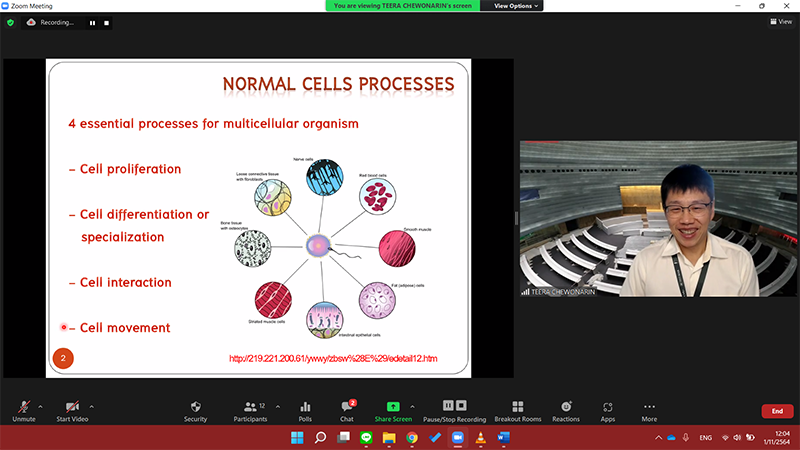Open the battery tray icon
Screen dimensions: 800x450
pyautogui.click(x=750, y=438)
